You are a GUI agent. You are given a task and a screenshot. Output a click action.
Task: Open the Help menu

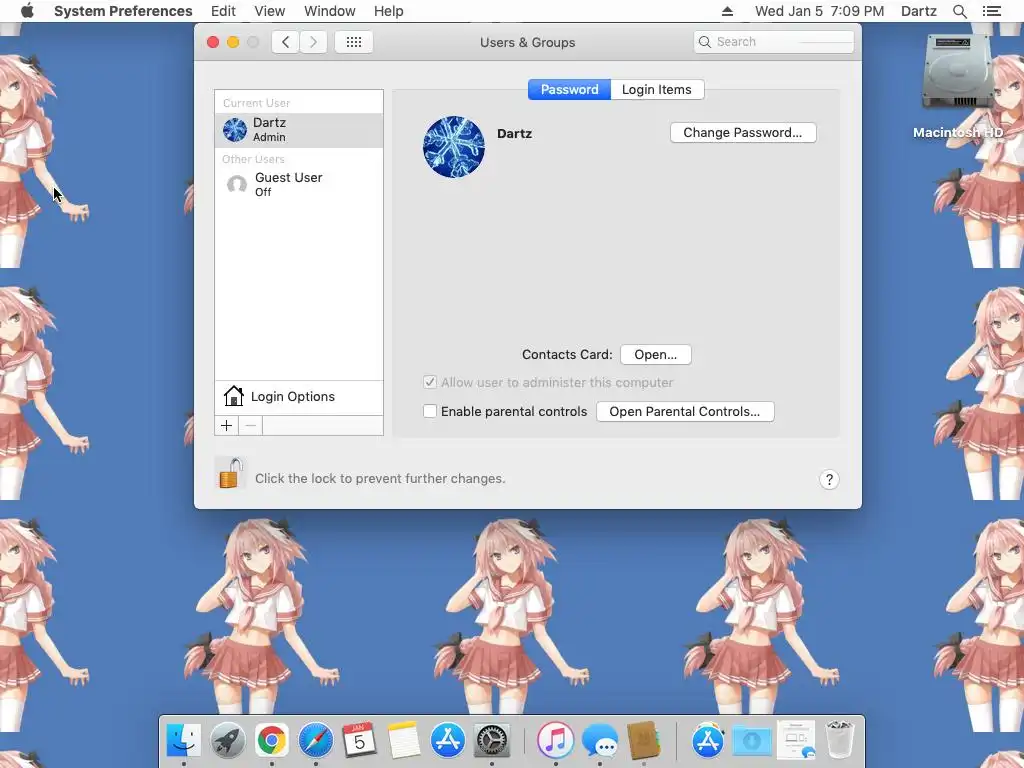pyautogui.click(x=389, y=11)
